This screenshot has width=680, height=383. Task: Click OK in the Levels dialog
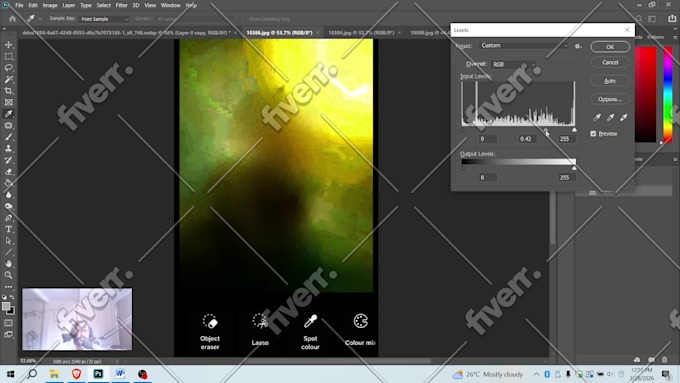pos(610,47)
